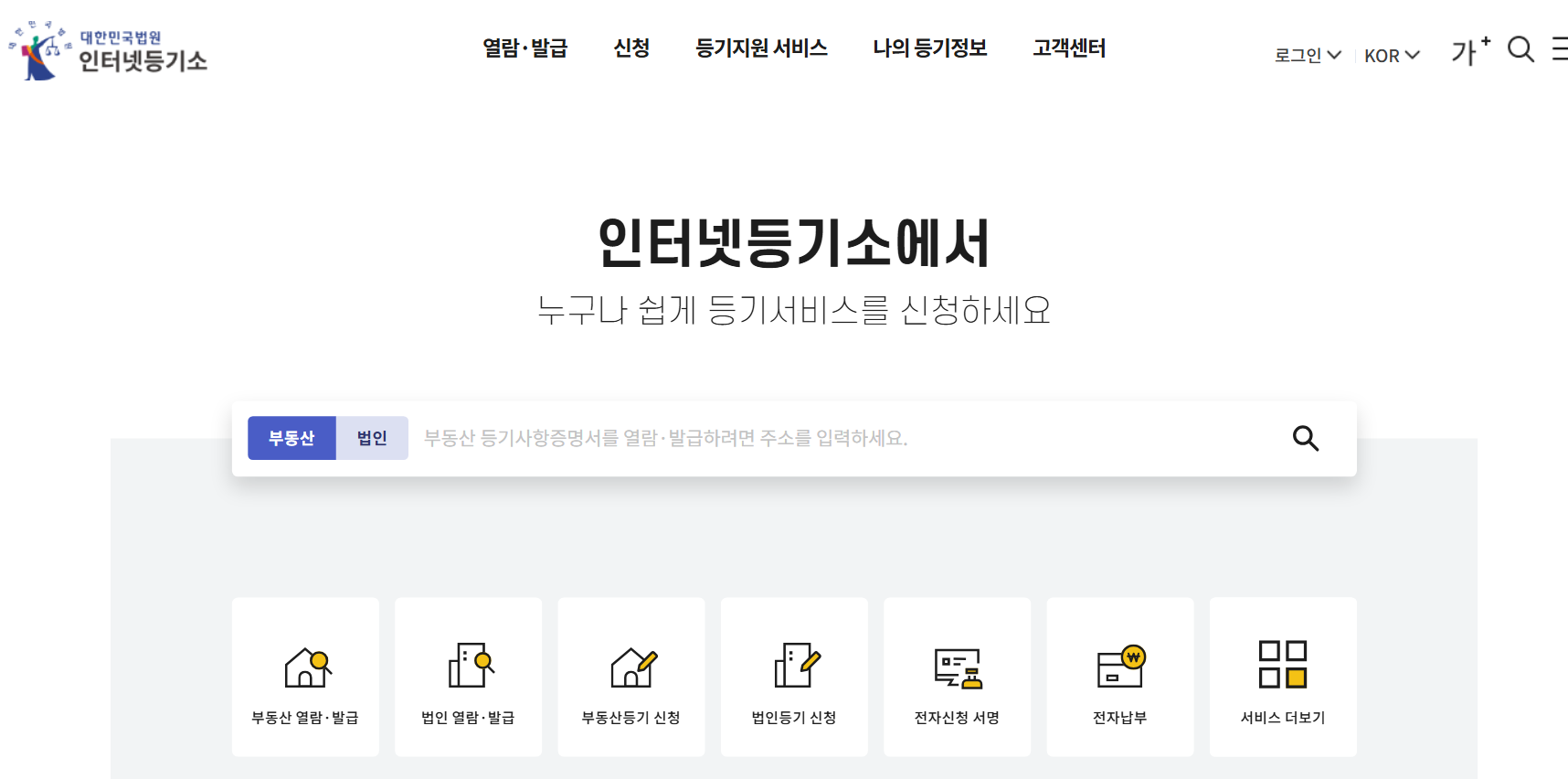Focus the address search input field

(845, 438)
